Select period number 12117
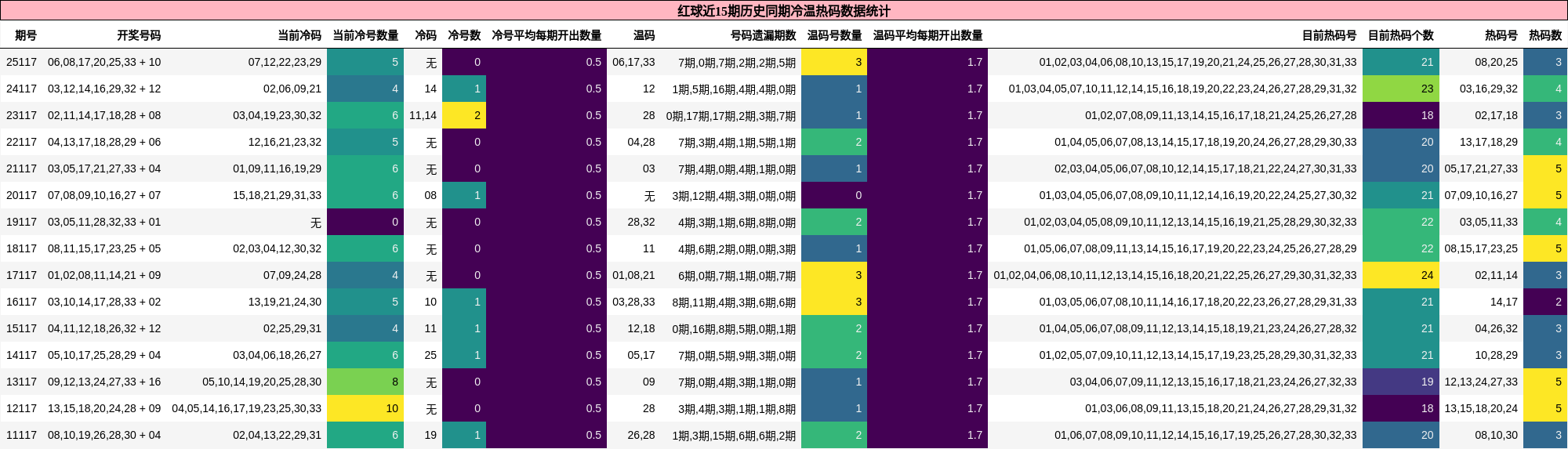1568x449 pixels. [21, 408]
